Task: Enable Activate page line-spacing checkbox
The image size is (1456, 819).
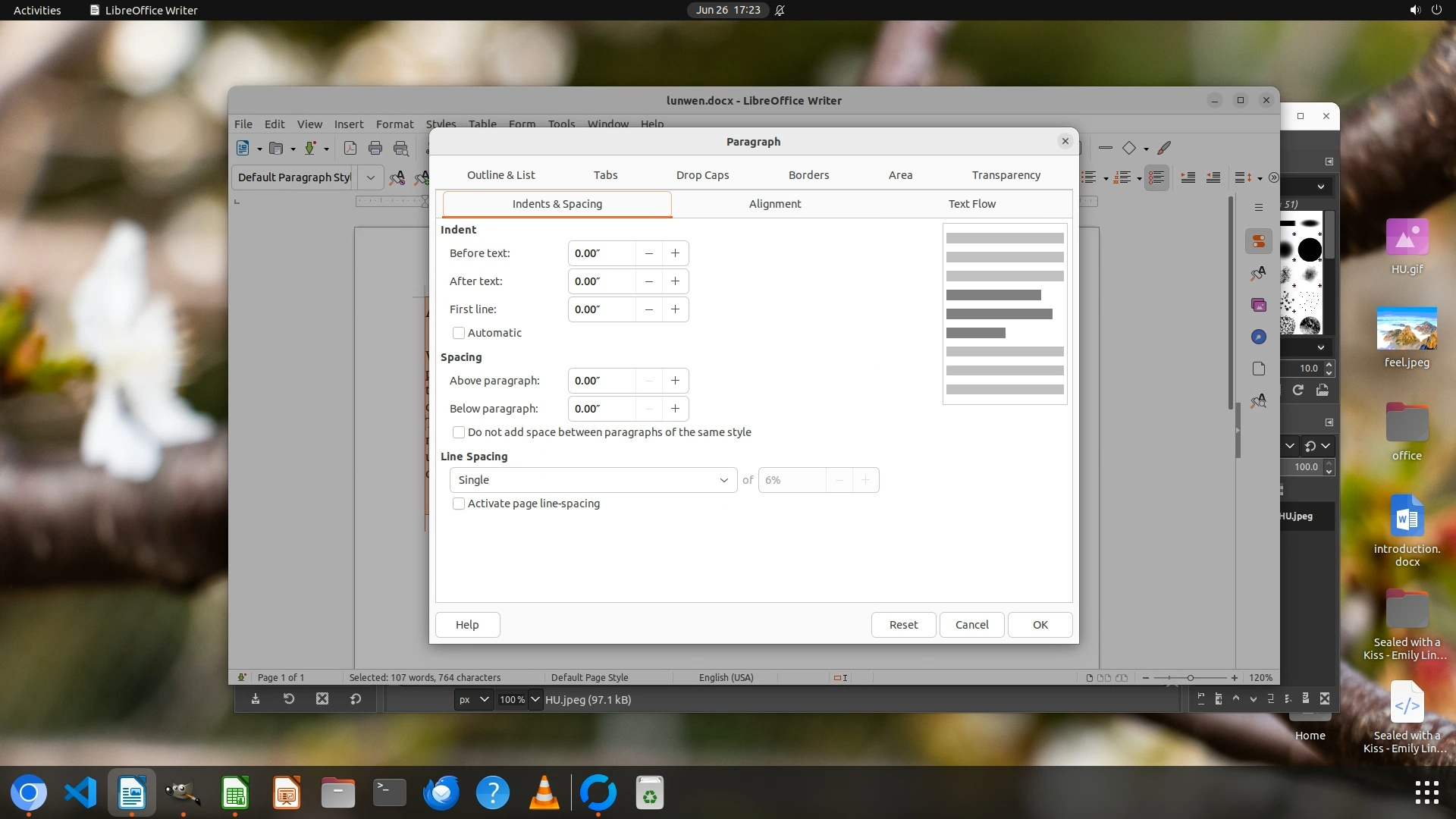Action: coord(459,504)
